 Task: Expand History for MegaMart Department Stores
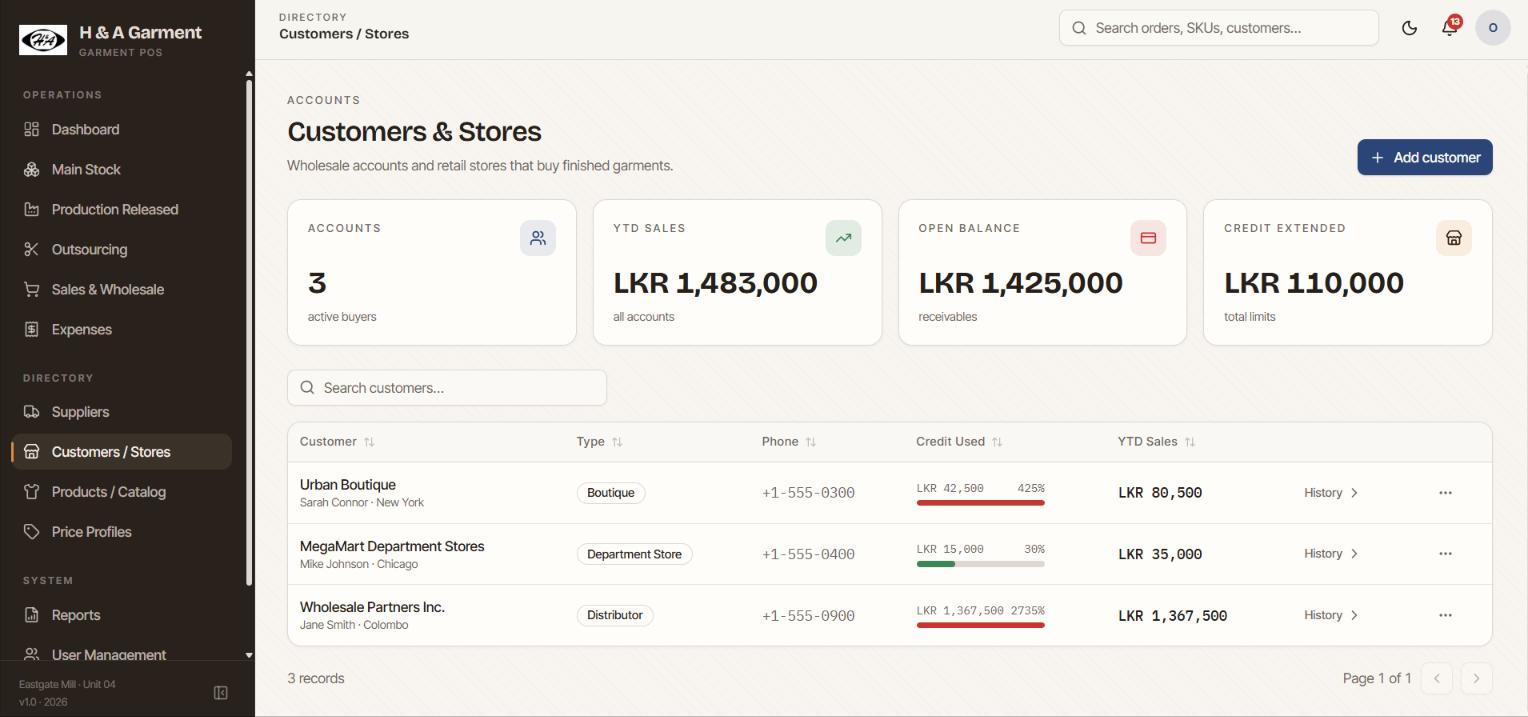[x=1331, y=554]
